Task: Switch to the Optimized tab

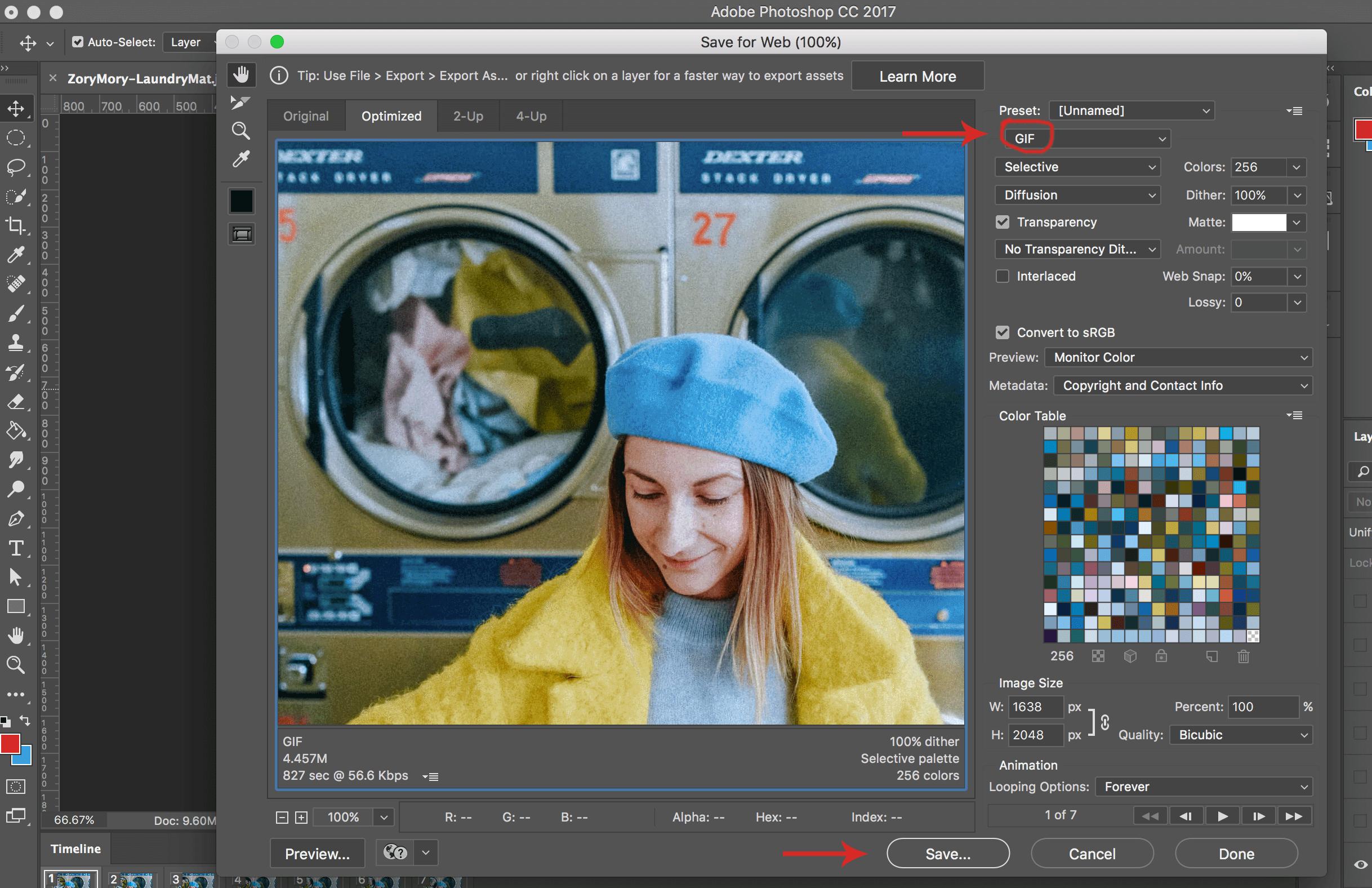Action: click(x=391, y=116)
